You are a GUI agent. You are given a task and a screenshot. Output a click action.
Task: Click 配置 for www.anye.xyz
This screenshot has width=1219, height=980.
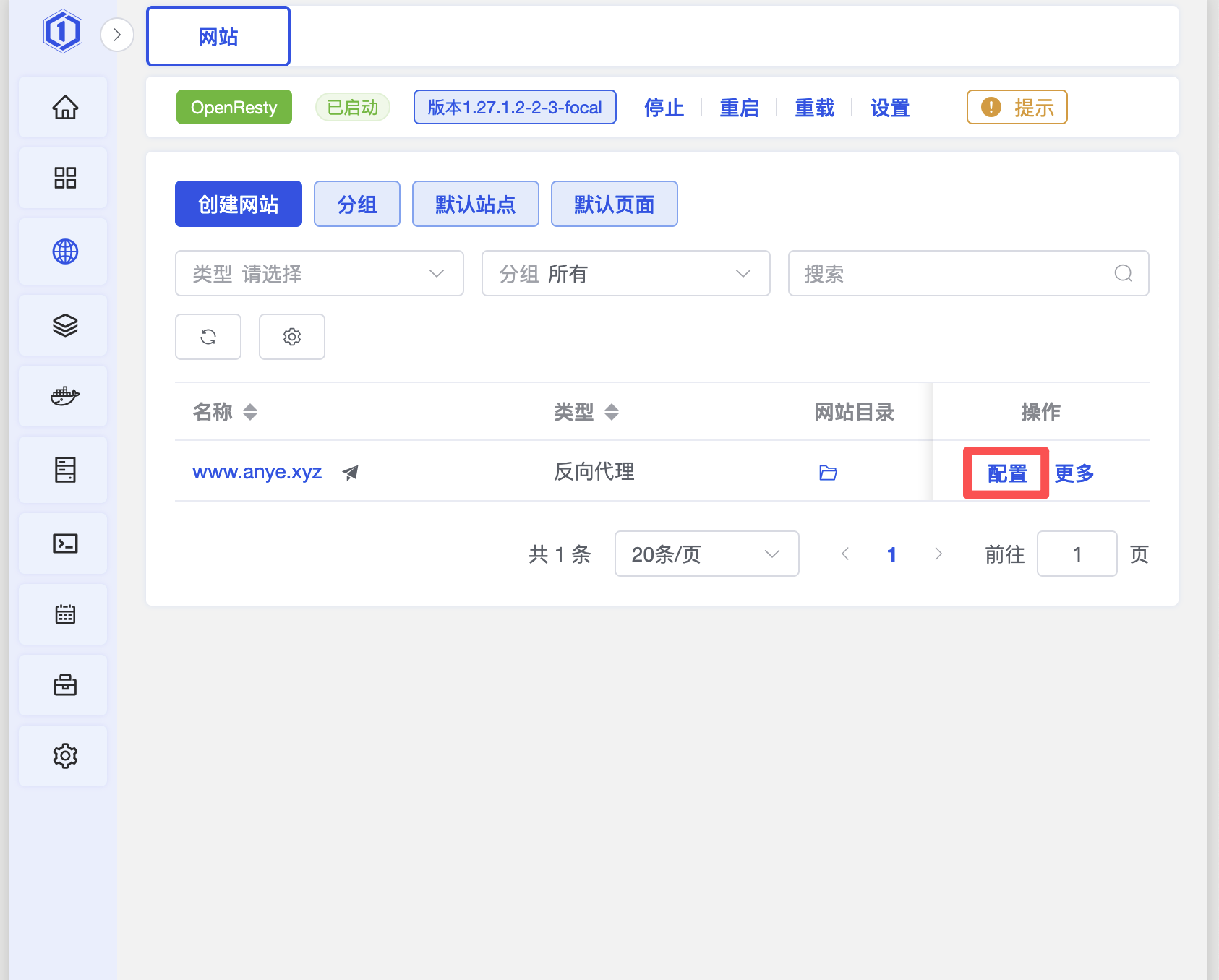(x=1006, y=473)
